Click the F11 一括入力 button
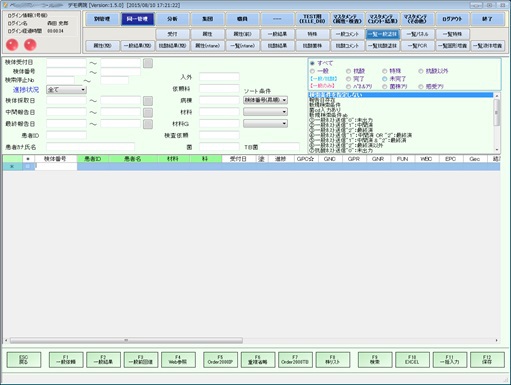 point(450,360)
